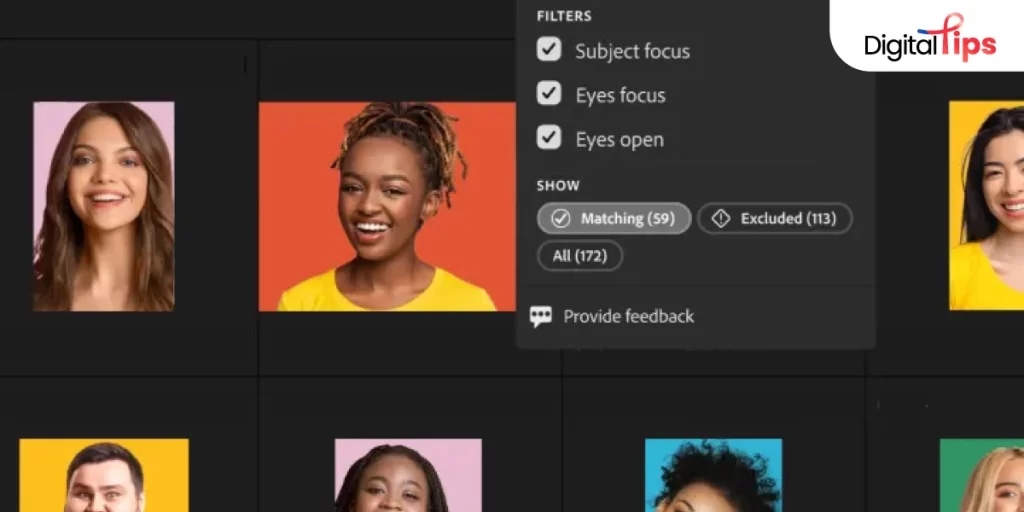Select photo of woman in yellow top at right edge
1024x512 pixels.
(986, 206)
